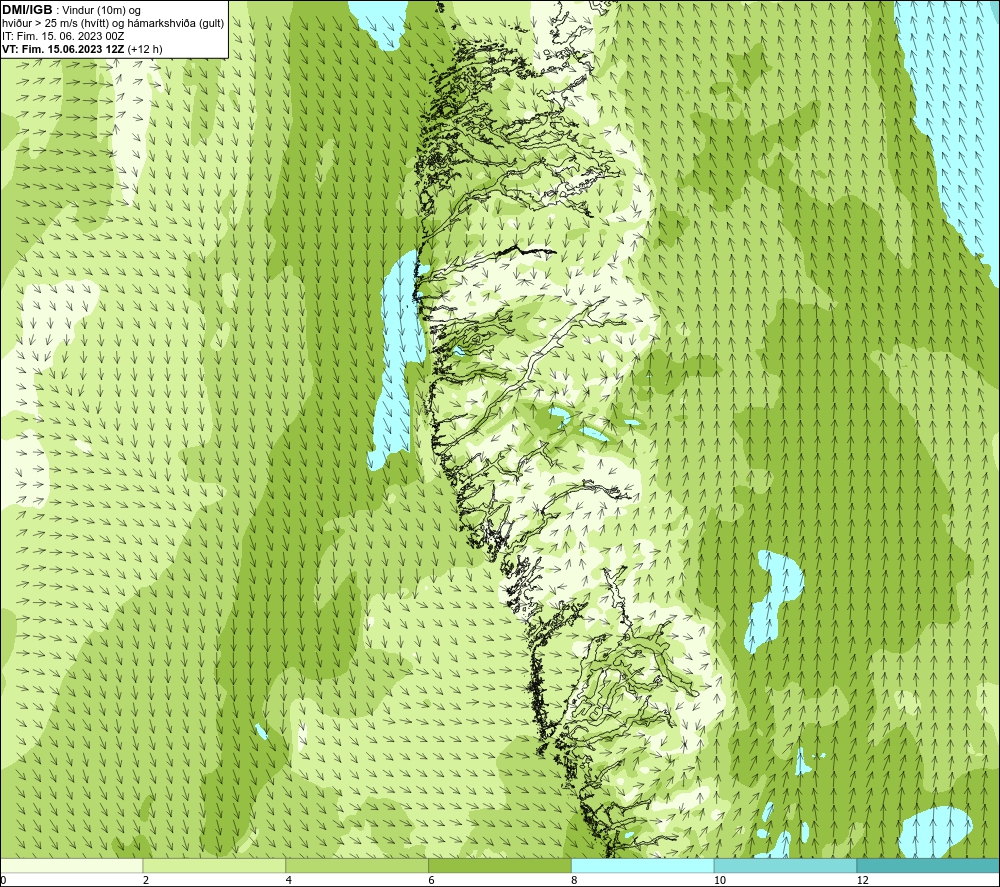
Task: Click the scale label '0'
Action: pos(3,880)
